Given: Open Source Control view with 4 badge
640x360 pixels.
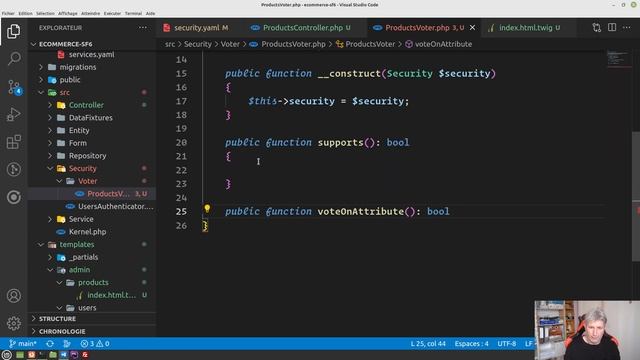Looking at the screenshot, I should [14, 87].
